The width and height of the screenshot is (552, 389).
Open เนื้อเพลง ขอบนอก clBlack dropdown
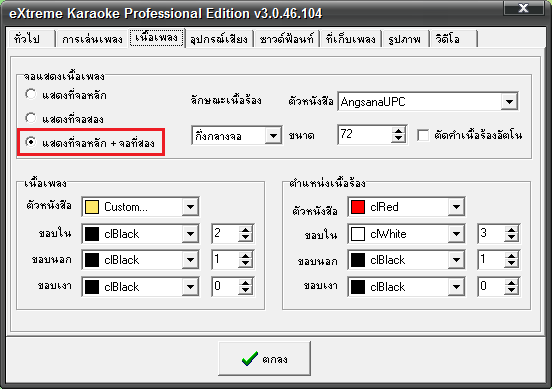coord(190,260)
